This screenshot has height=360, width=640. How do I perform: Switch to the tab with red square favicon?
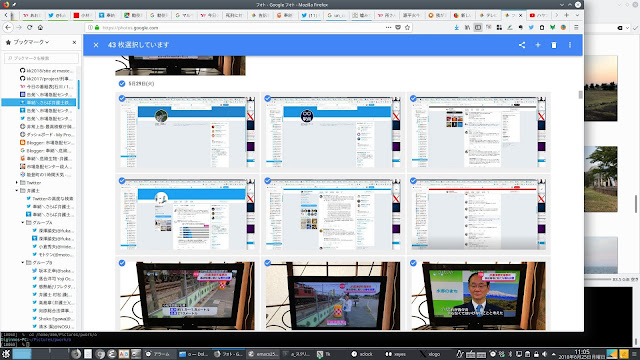(x=82, y=15)
